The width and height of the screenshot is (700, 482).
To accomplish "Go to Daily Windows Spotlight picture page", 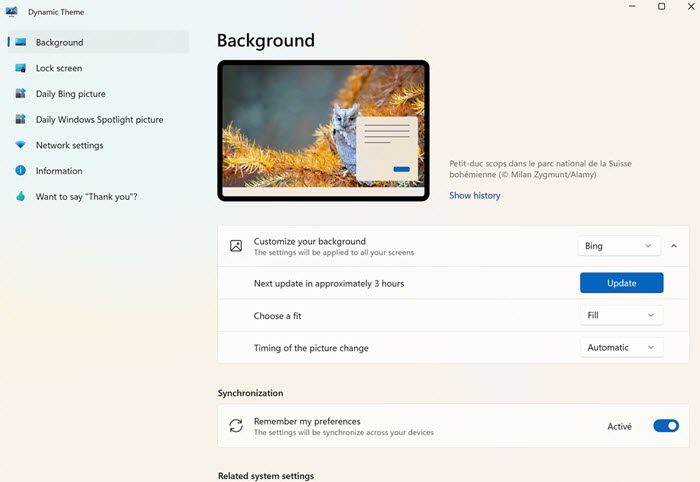I will [x=98, y=119].
